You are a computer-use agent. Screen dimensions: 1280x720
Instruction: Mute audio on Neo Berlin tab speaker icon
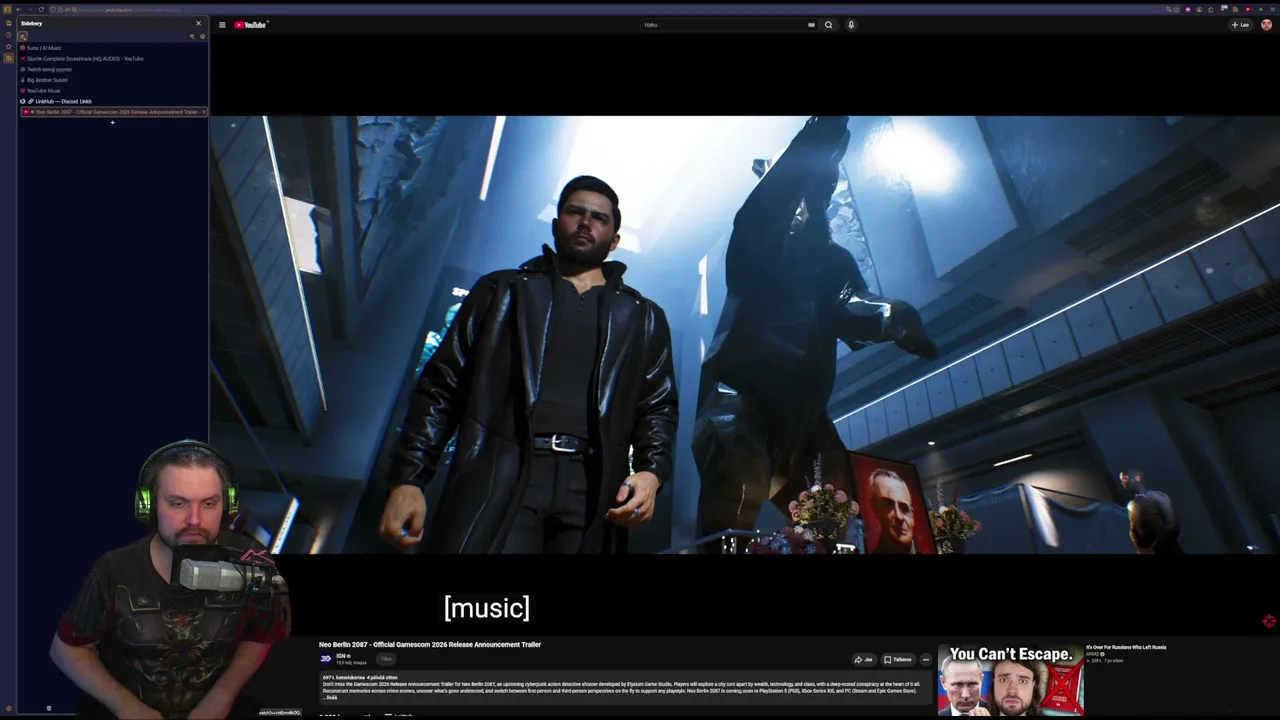click(32, 112)
